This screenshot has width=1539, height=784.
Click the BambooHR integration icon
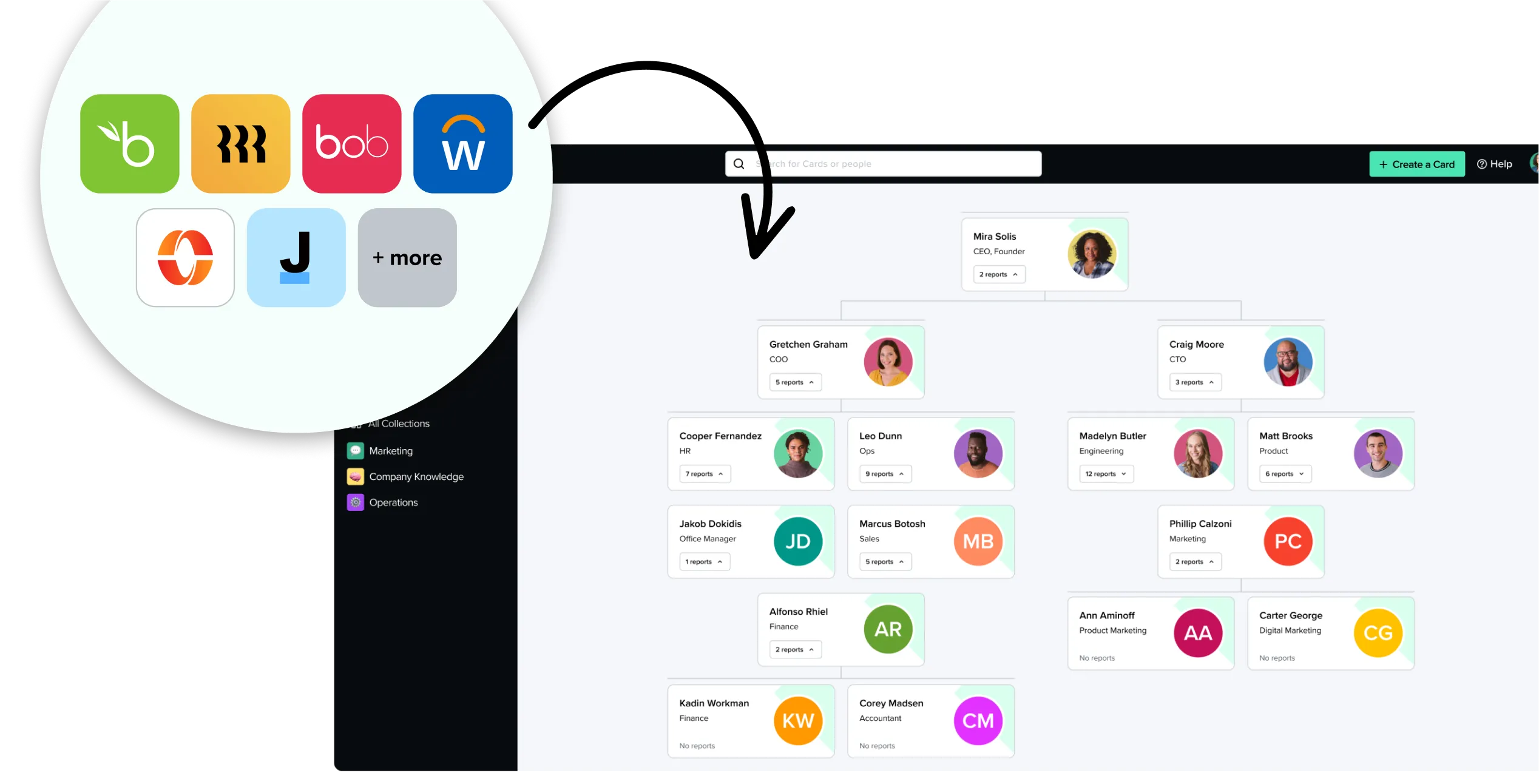point(129,143)
